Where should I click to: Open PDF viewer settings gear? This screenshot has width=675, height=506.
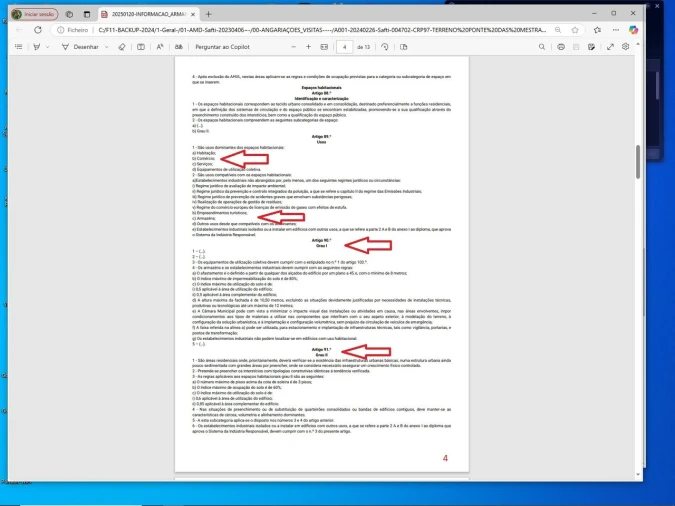pyautogui.click(x=625, y=47)
